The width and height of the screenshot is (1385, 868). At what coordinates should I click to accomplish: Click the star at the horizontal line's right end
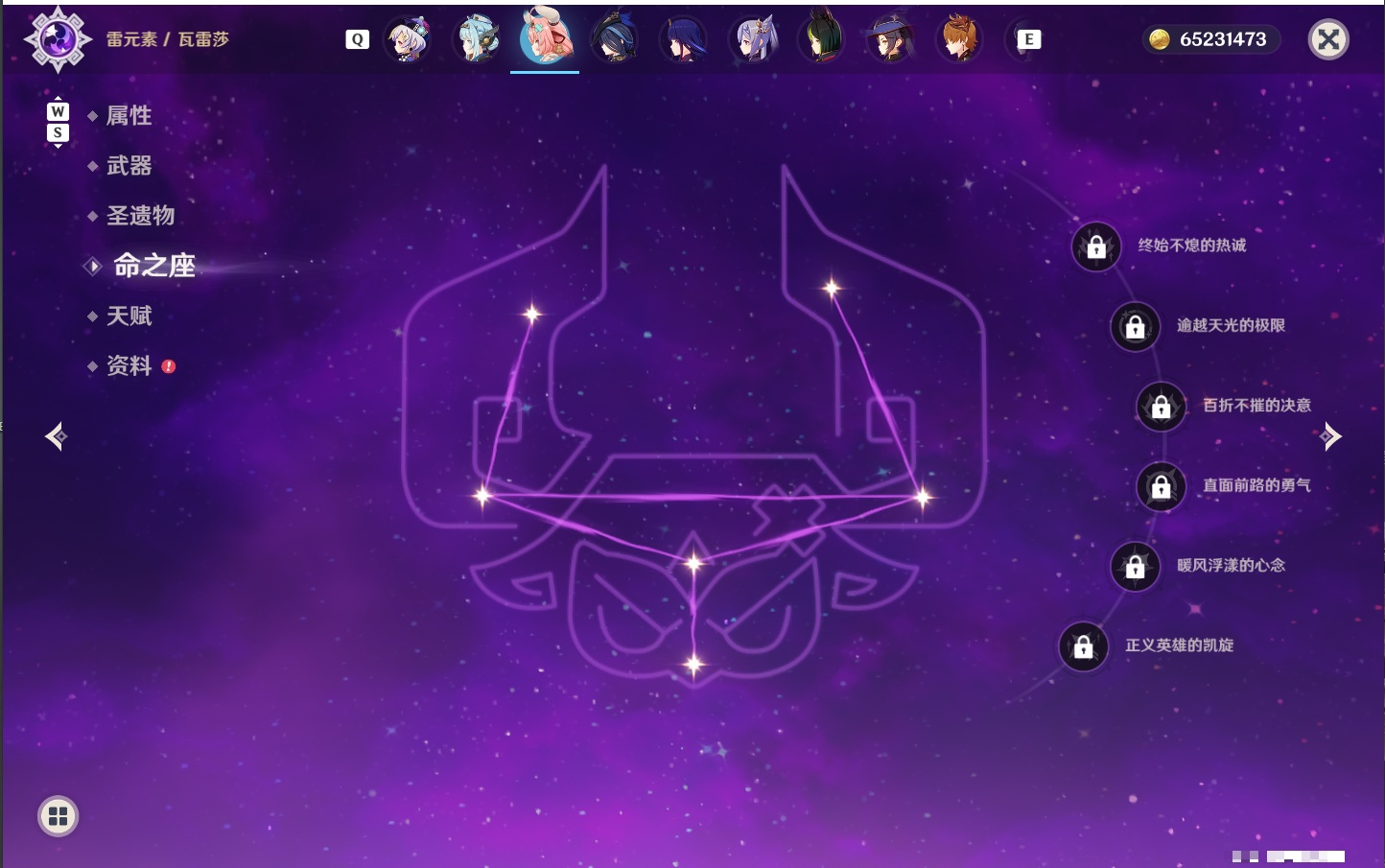tap(922, 497)
